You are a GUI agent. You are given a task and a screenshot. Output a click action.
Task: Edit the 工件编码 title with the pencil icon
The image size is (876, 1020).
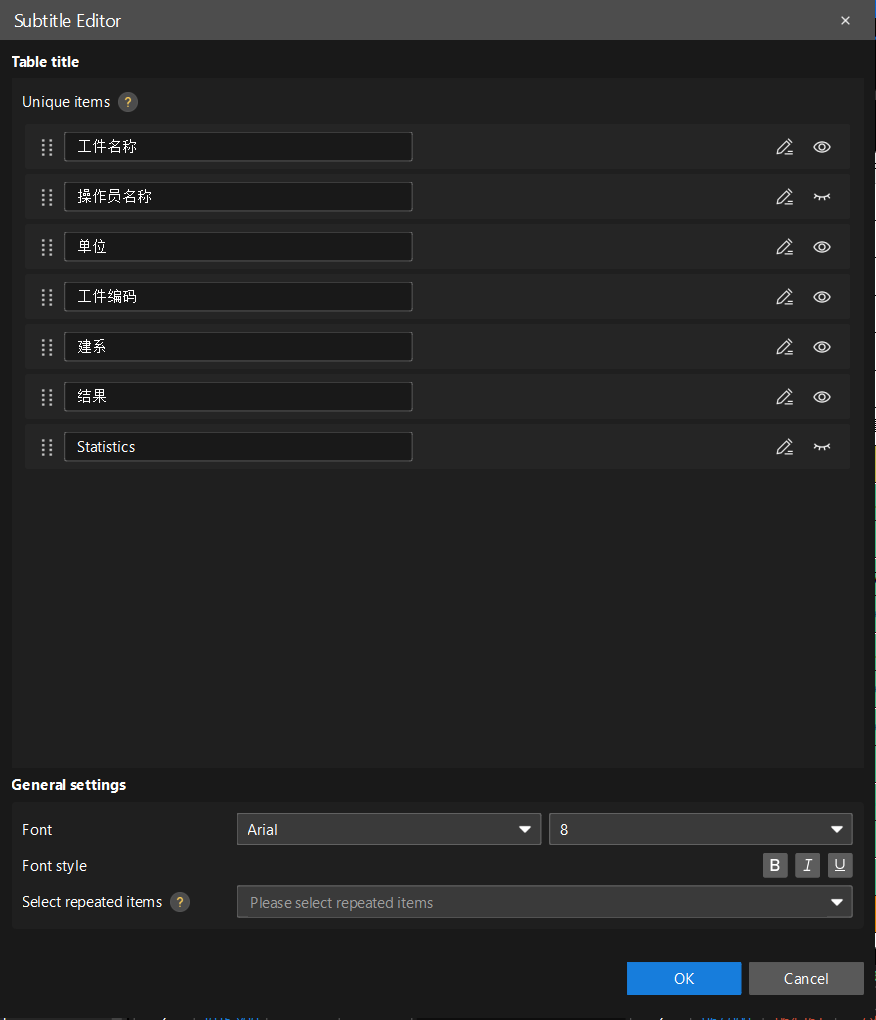785,296
